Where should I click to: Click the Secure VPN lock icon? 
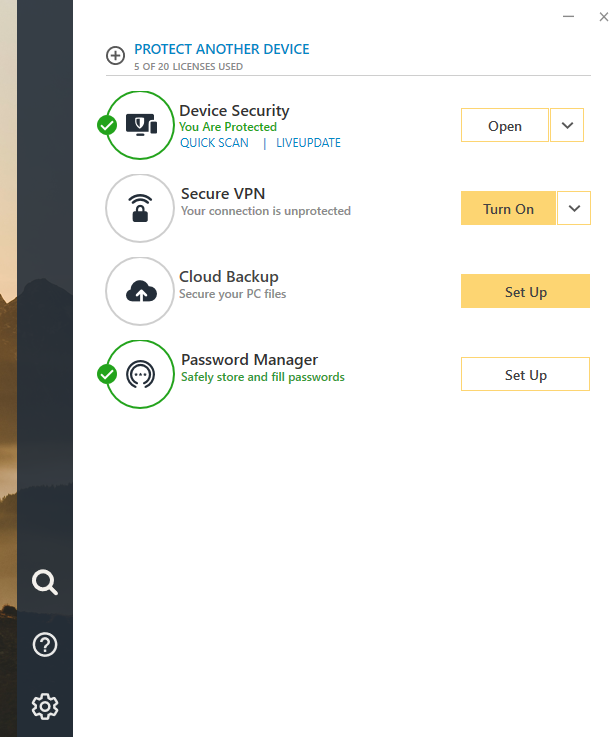[x=141, y=208]
